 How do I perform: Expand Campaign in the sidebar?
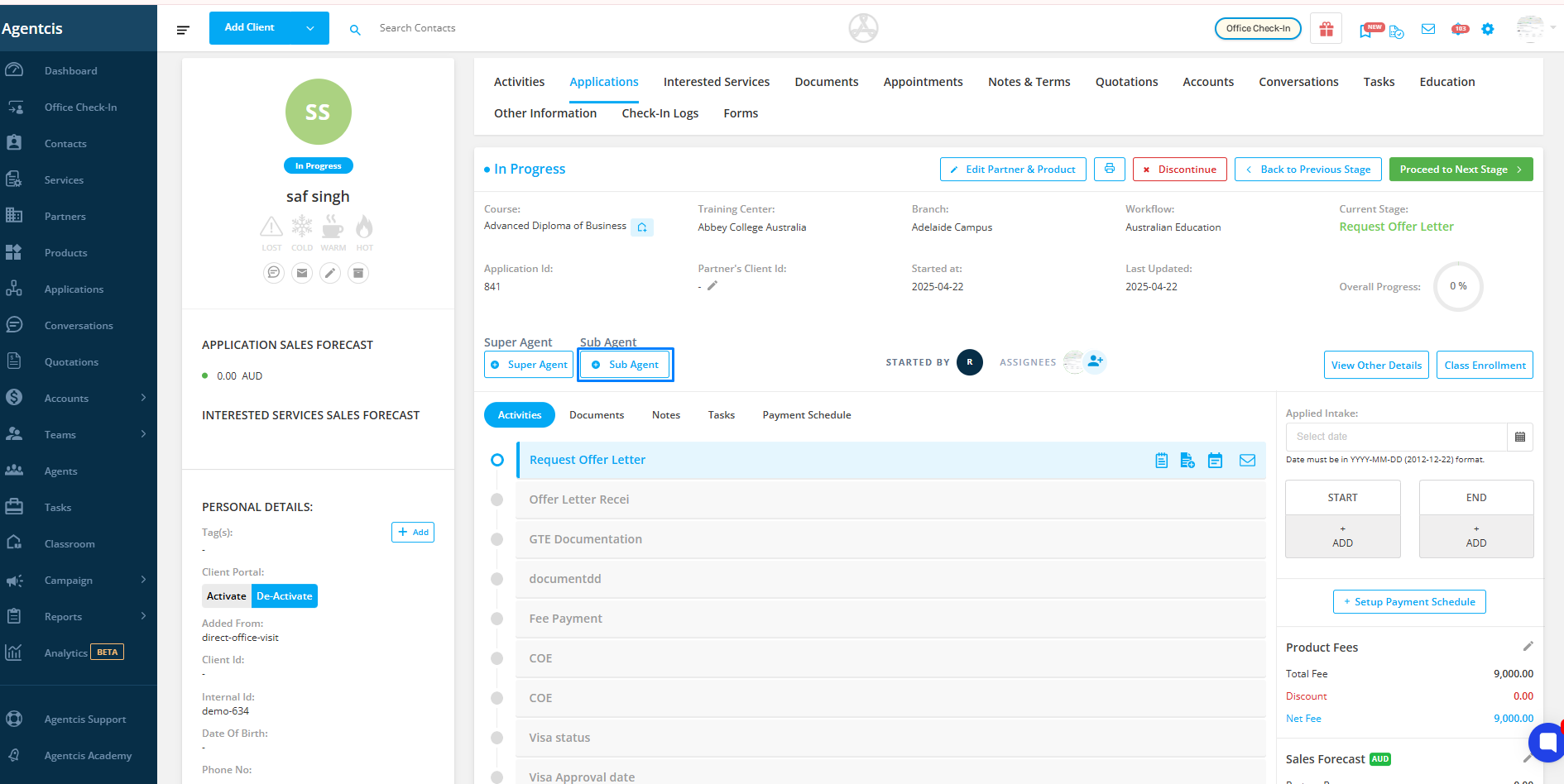143,580
